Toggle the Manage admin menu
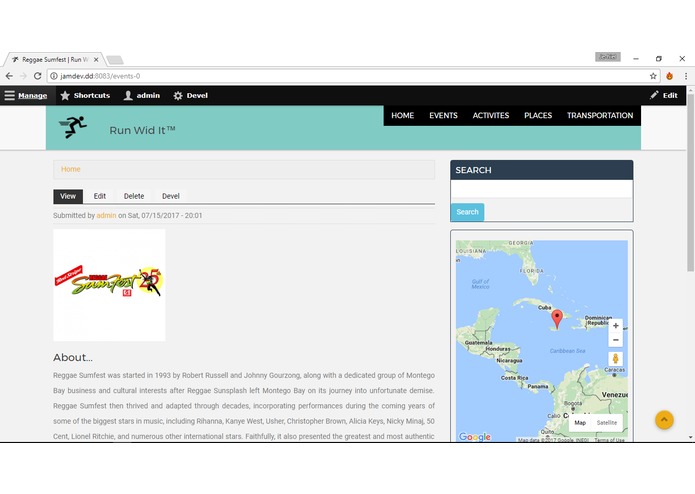The image size is (695, 494). point(26,95)
